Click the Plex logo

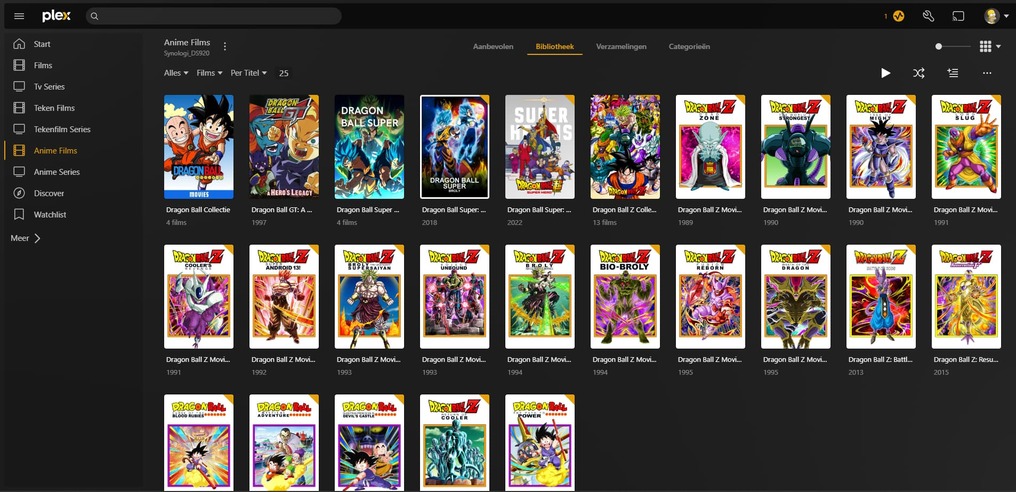pyautogui.click(x=56, y=16)
